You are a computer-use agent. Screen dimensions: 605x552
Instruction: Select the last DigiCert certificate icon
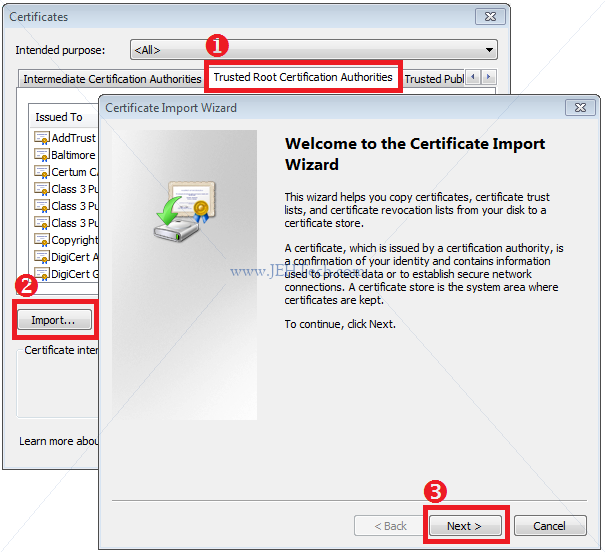[x=42, y=274]
